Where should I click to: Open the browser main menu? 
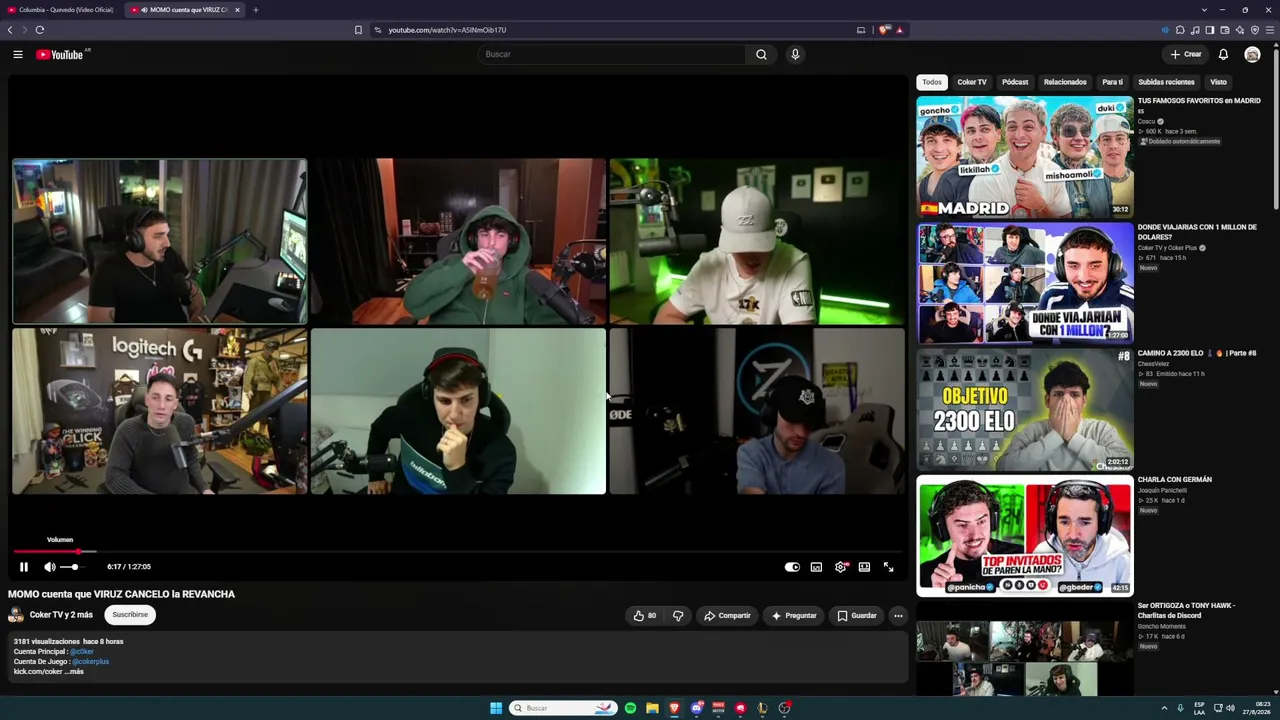coord(1271,30)
